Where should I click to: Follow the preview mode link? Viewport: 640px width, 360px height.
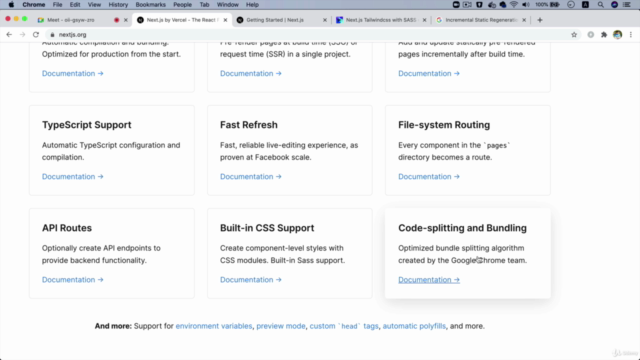click(x=281, y=326)
